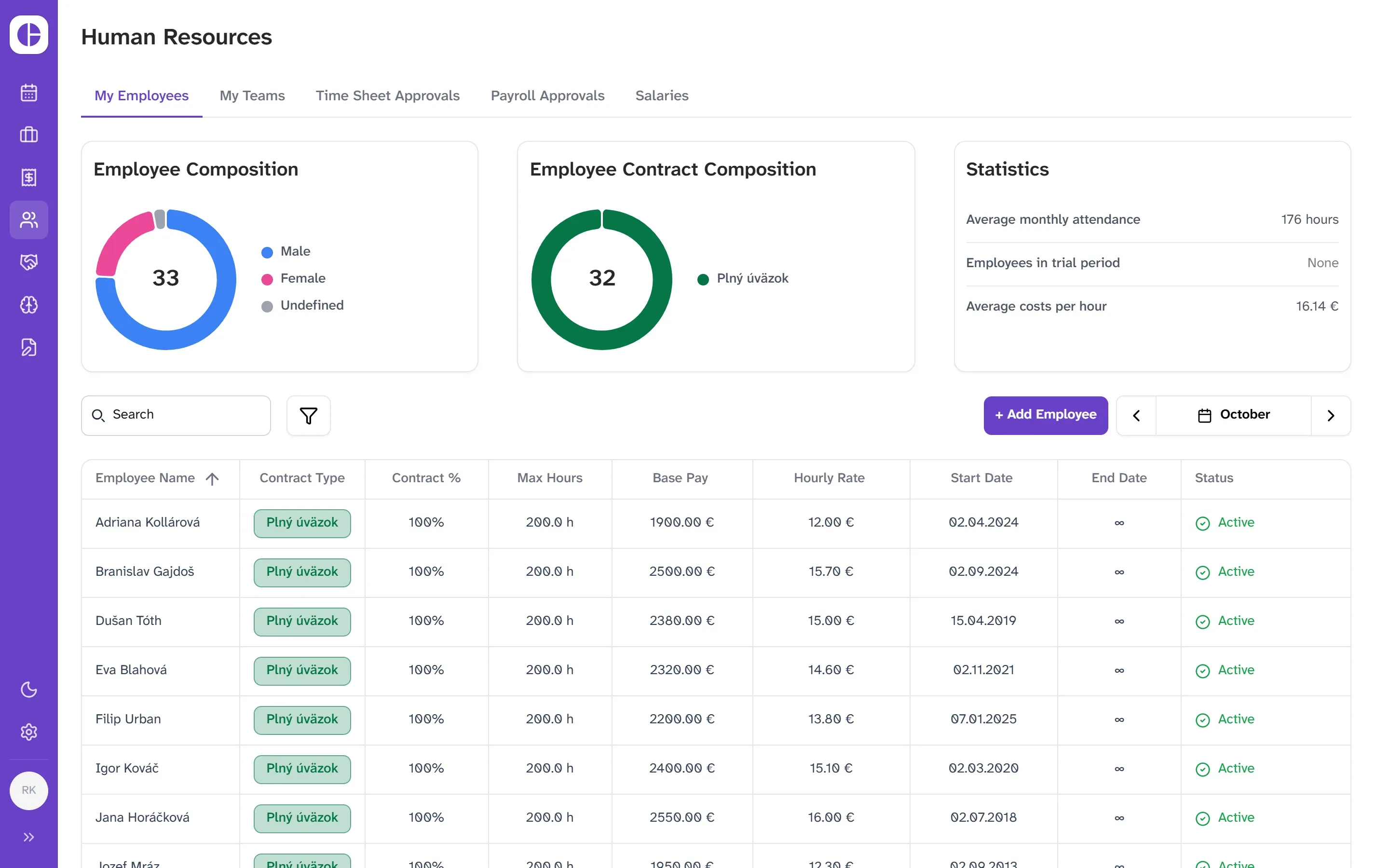1389x868 pixels.
Task: Click Filip Urban's Plný úväzok contract badge
Action: (x=302, y=720)
